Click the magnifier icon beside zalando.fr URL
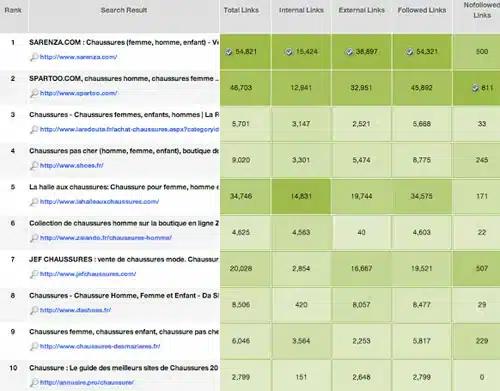The height and width of the screenshot is (391, 500). 34,238
